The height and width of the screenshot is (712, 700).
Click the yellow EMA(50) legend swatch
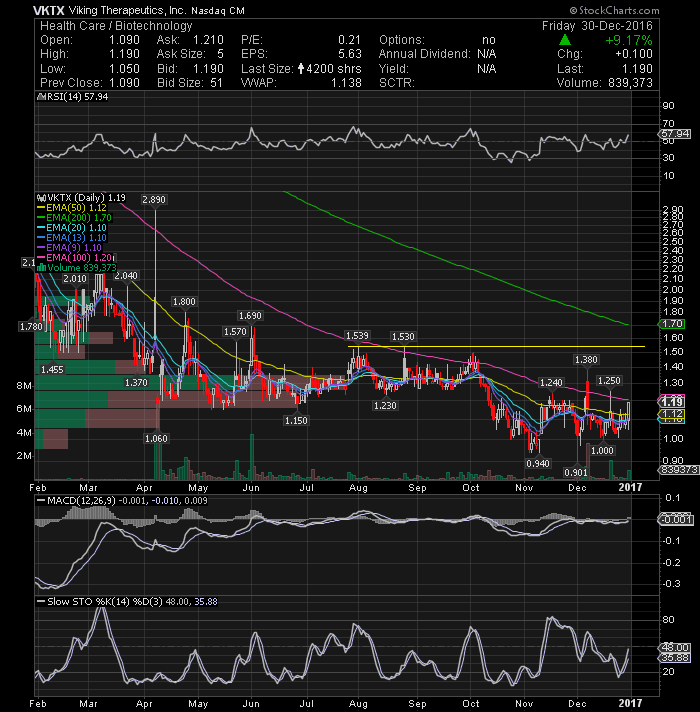(x=41, y=208)
